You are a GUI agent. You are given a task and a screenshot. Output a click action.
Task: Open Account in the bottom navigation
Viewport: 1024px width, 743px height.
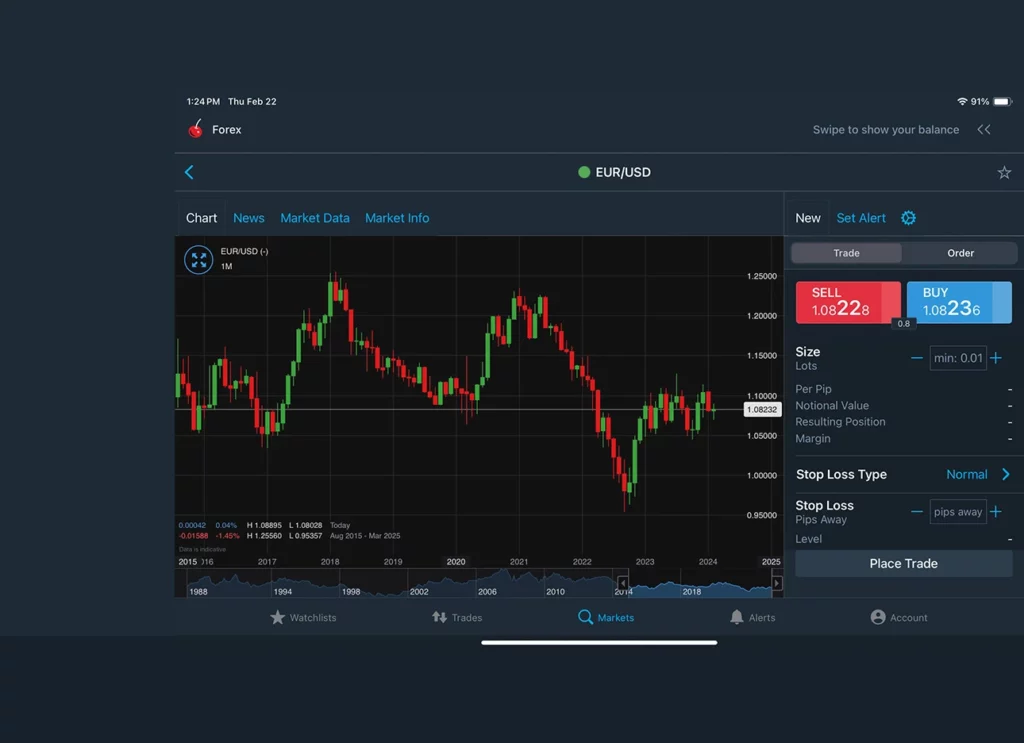pos(898,618)
